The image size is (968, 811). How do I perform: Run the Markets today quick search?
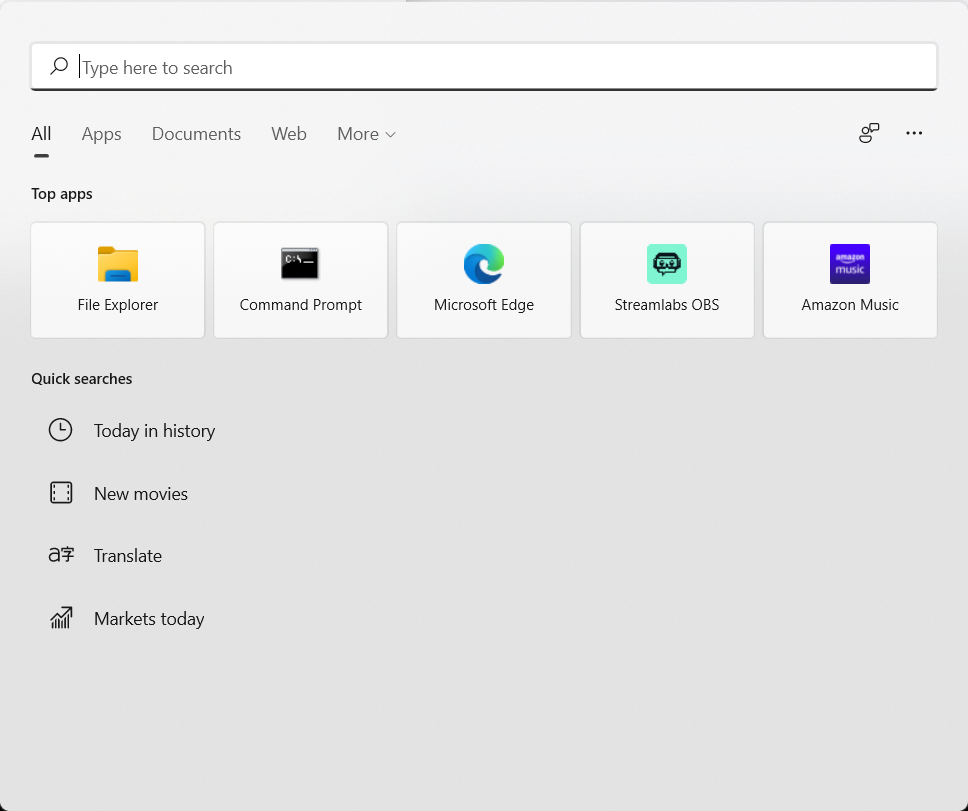149,618
